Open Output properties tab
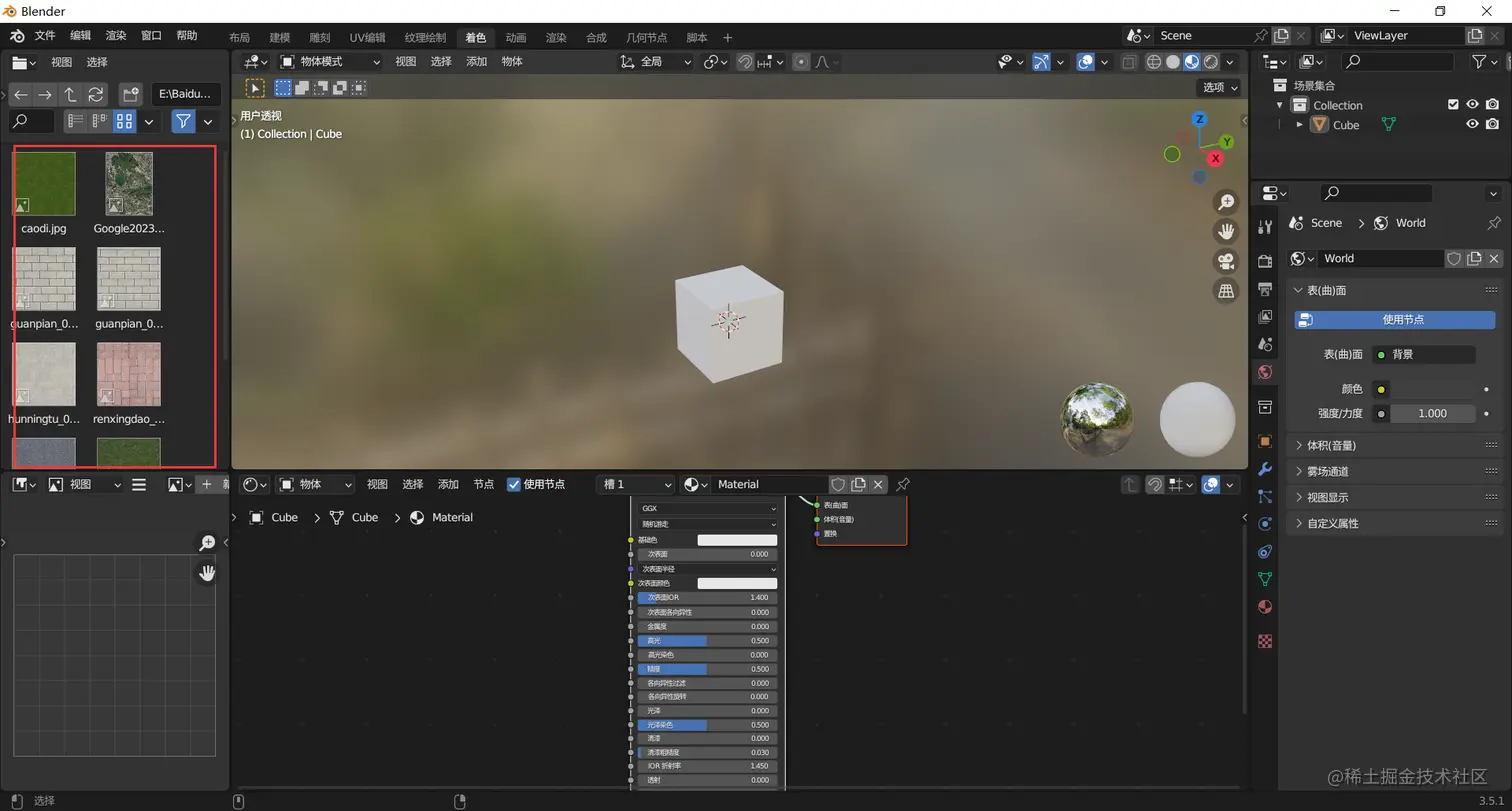This screenshot has width=1512, height=811. (x=1265, y=289)
